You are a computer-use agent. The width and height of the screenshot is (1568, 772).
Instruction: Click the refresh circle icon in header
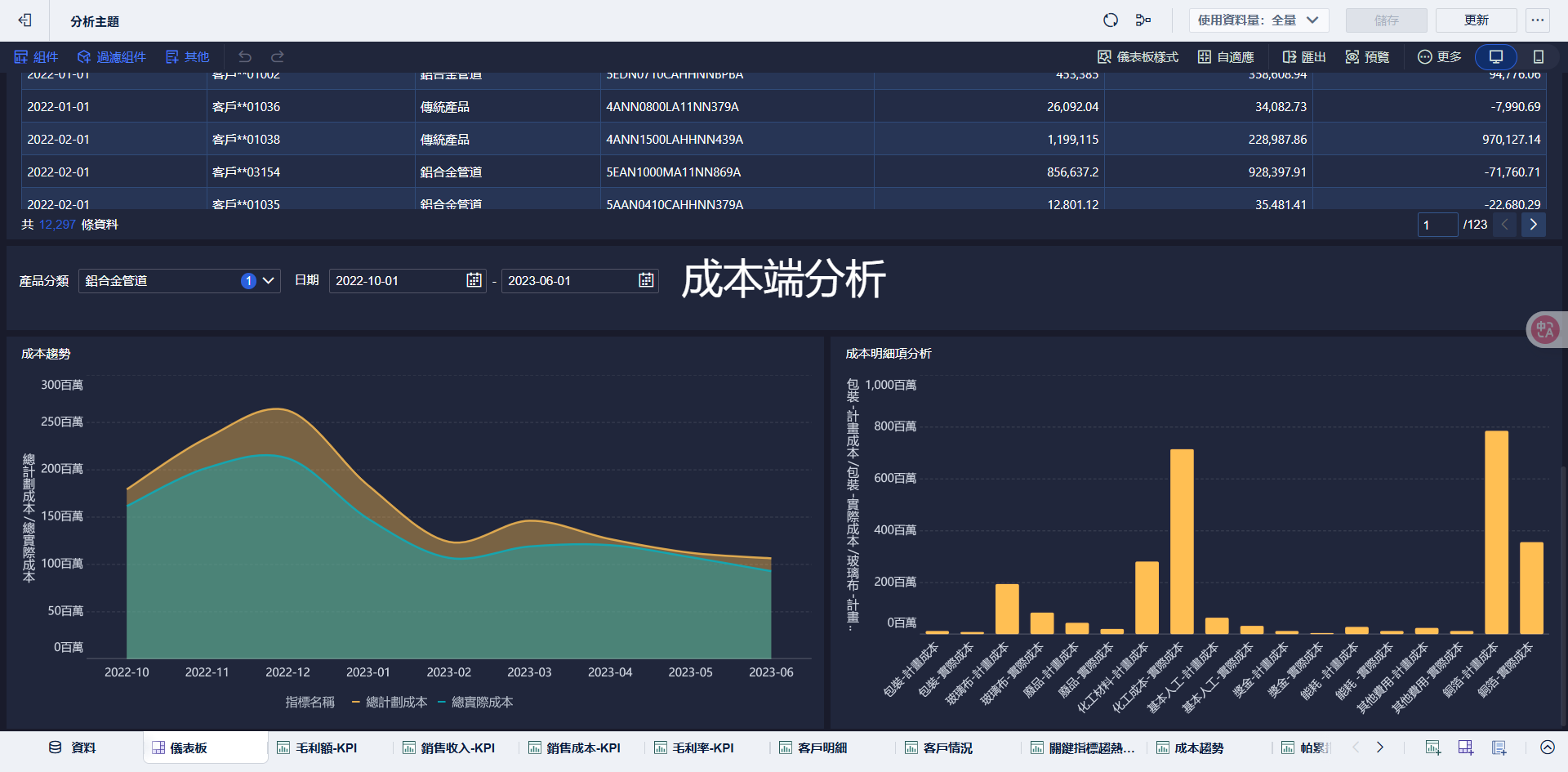[x=1110, y=20]
